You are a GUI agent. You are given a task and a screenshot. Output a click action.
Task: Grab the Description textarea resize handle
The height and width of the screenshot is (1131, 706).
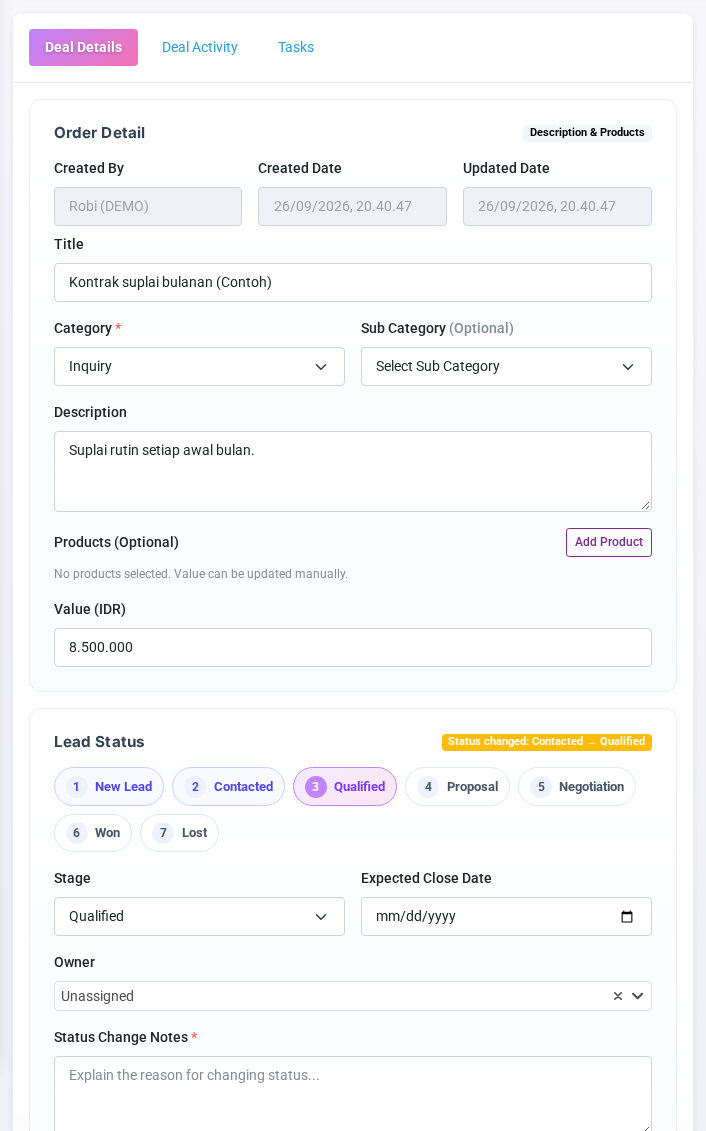(645, 506)
